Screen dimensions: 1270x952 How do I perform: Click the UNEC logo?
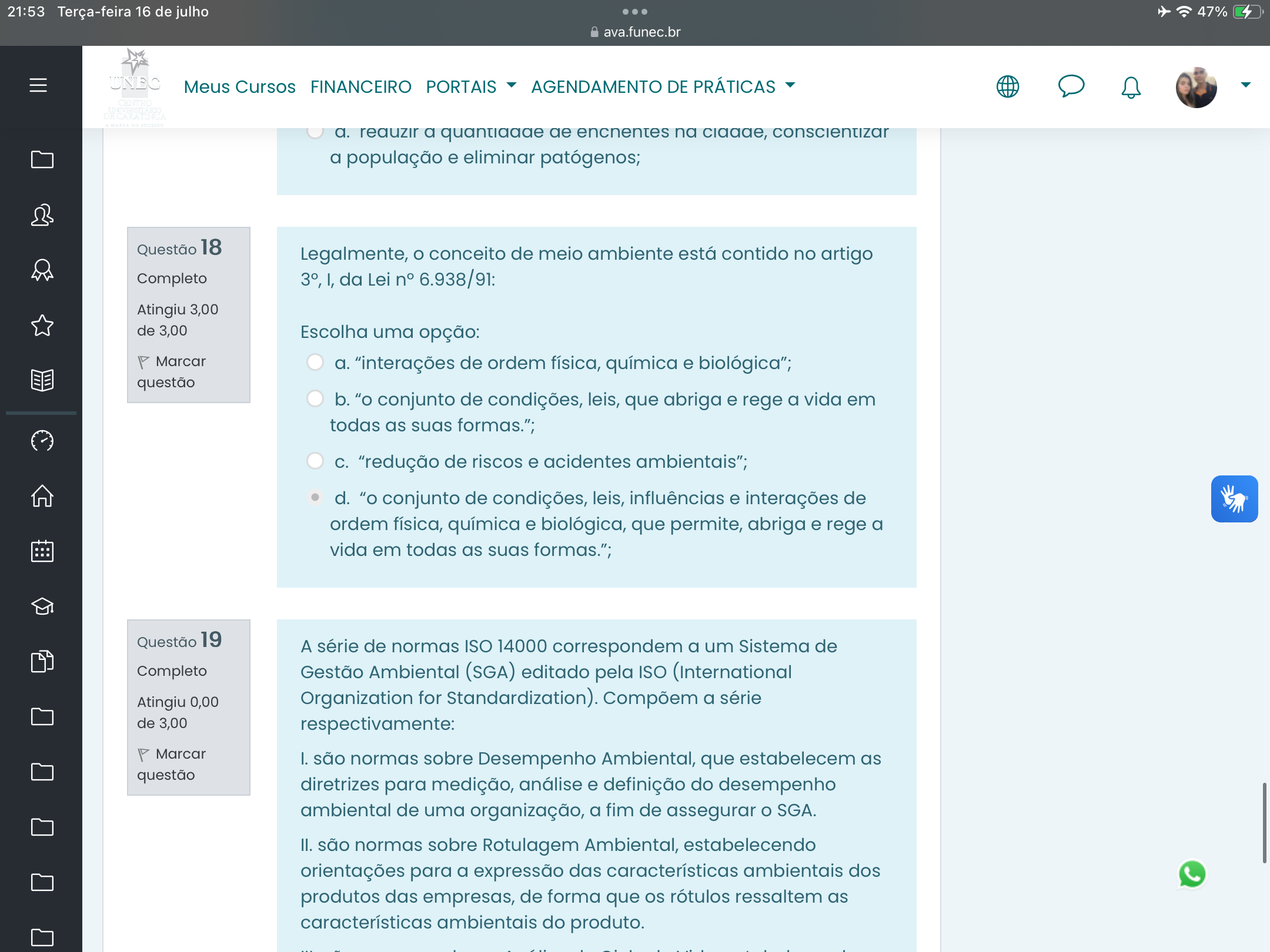(x=135, y=86)
